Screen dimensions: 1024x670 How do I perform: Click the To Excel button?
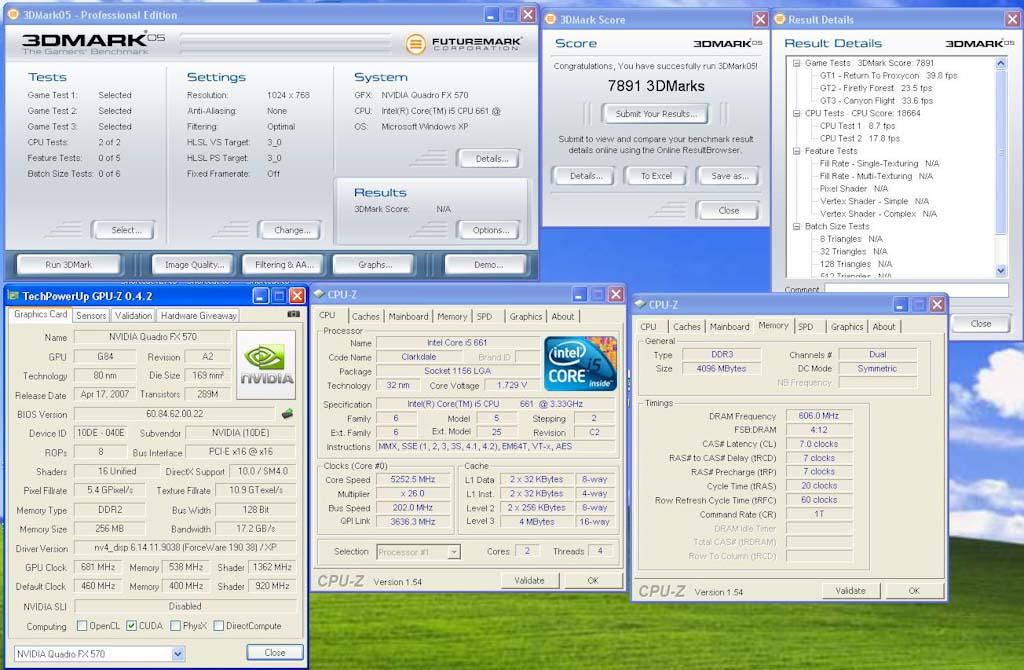point(656,176)
